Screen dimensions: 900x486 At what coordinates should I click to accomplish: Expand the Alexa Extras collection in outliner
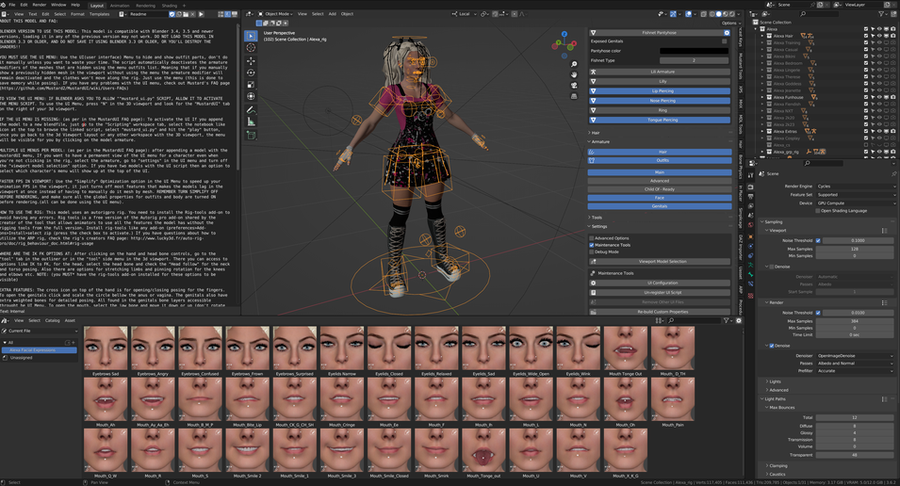coord(763,131)
